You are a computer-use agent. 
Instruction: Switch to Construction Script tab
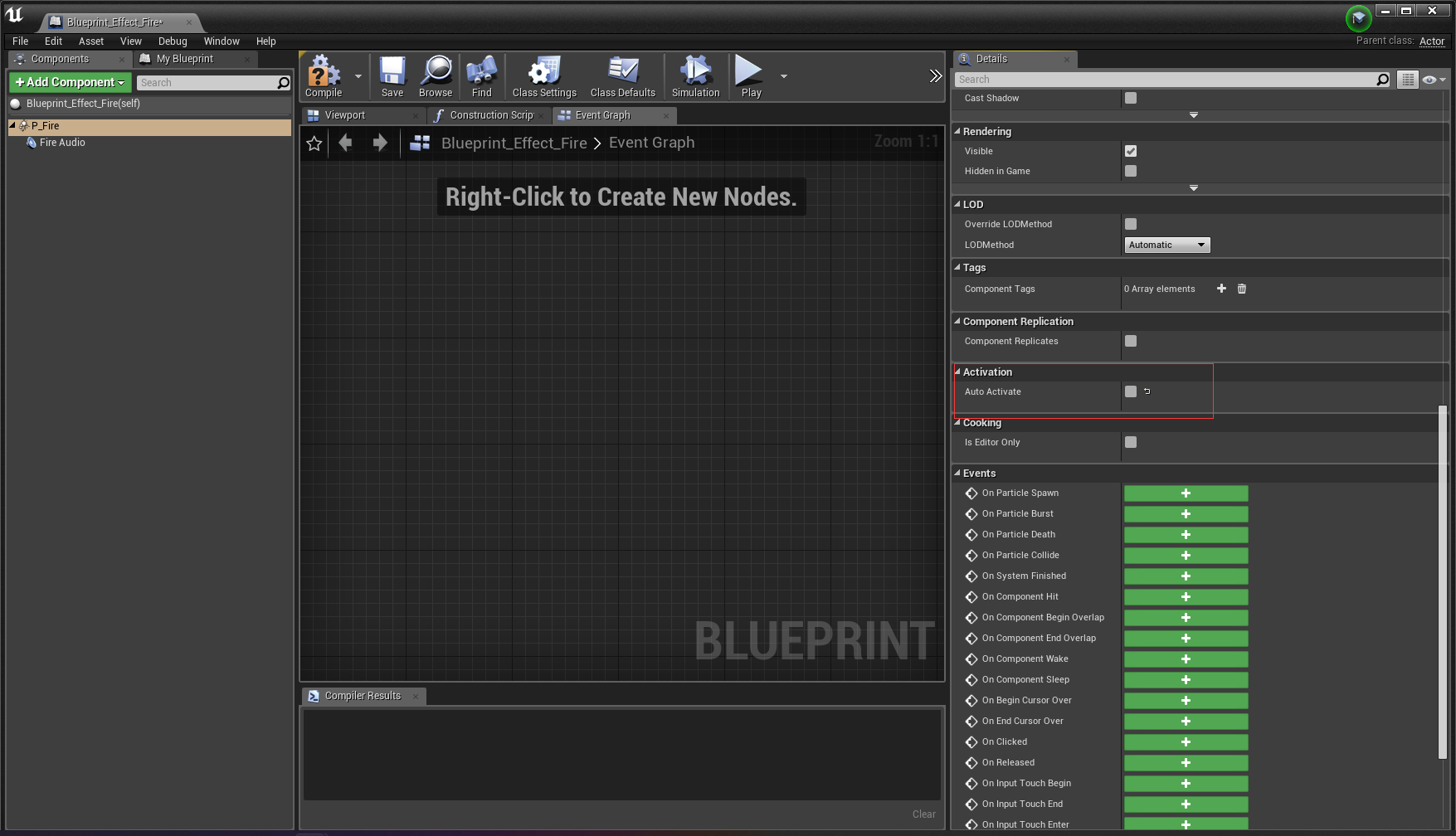(x=489, y=115)
